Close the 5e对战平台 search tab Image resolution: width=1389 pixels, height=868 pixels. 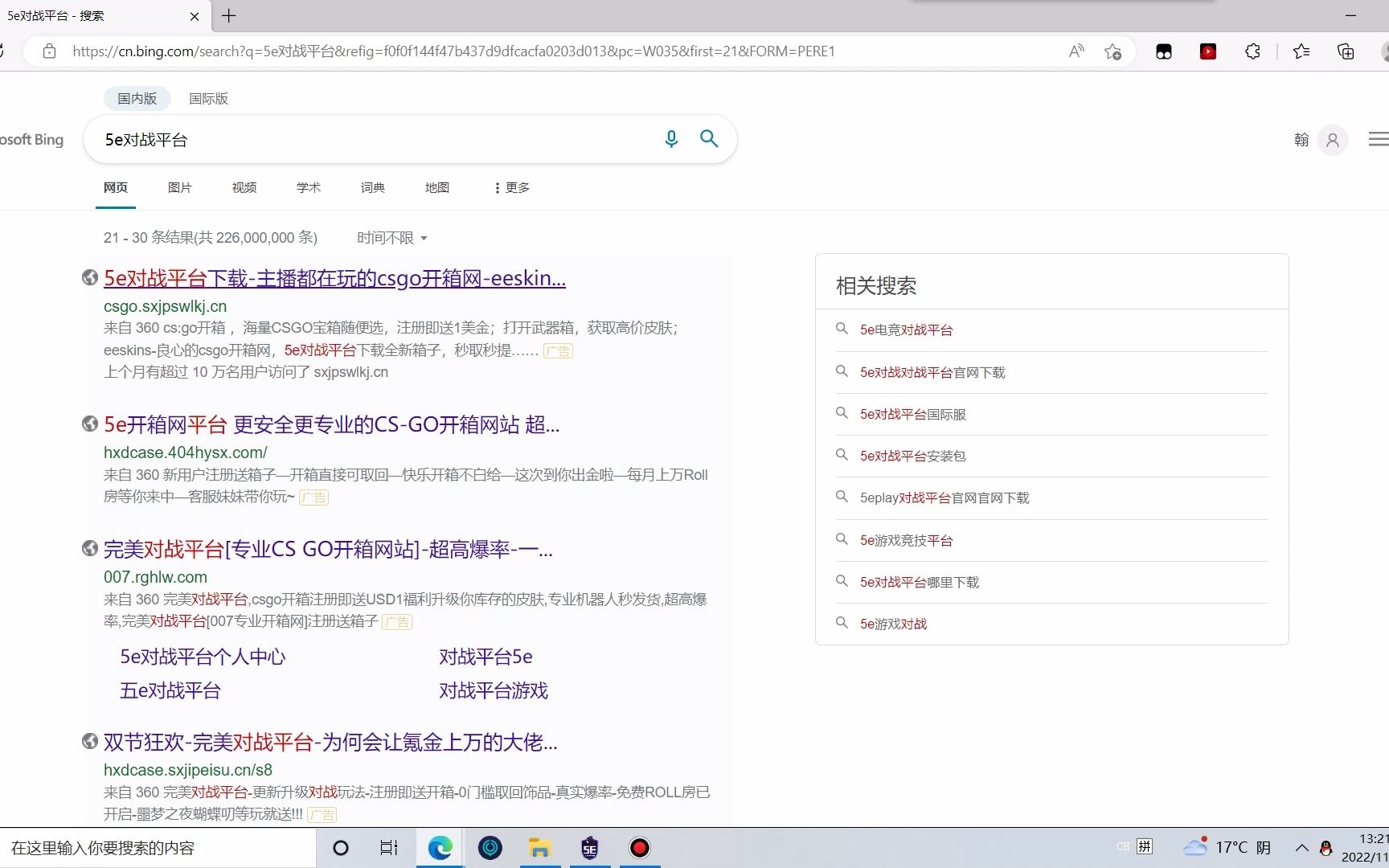click(195, 16)
